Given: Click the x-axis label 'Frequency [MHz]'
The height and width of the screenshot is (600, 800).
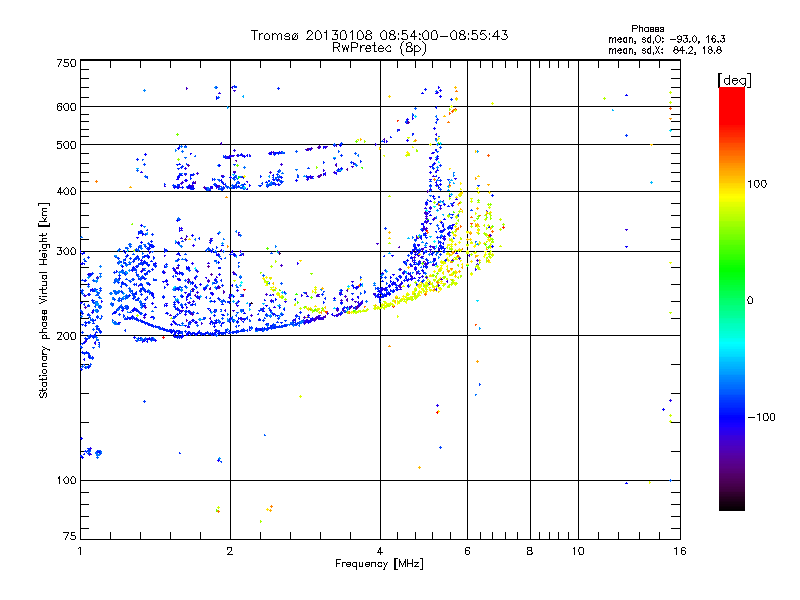Looking at the screenshot, I should point(379,564).
